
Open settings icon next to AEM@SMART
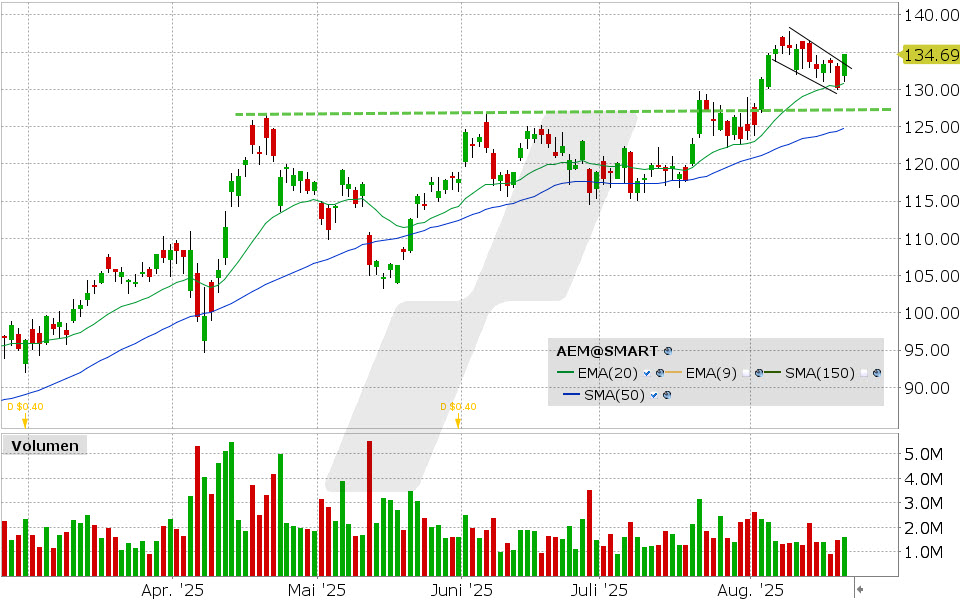668,351
